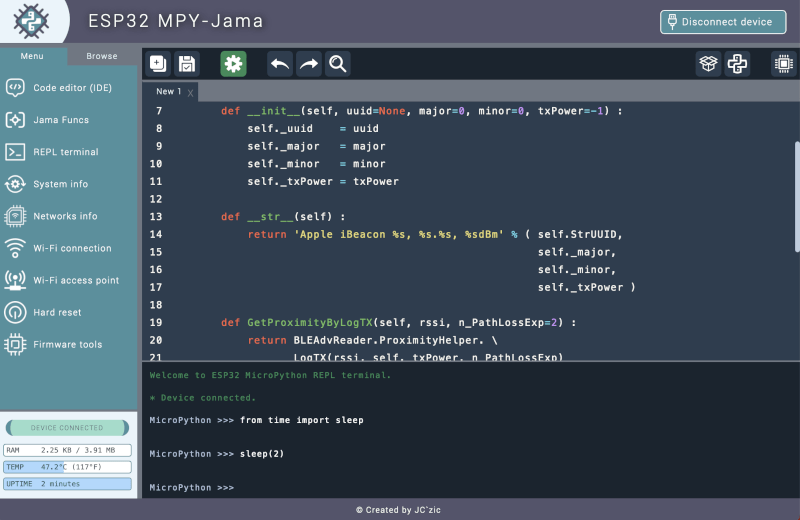The height and width of the screenshot is (520, 800).
Task: Click the open box packages icon
Action: 708,64
